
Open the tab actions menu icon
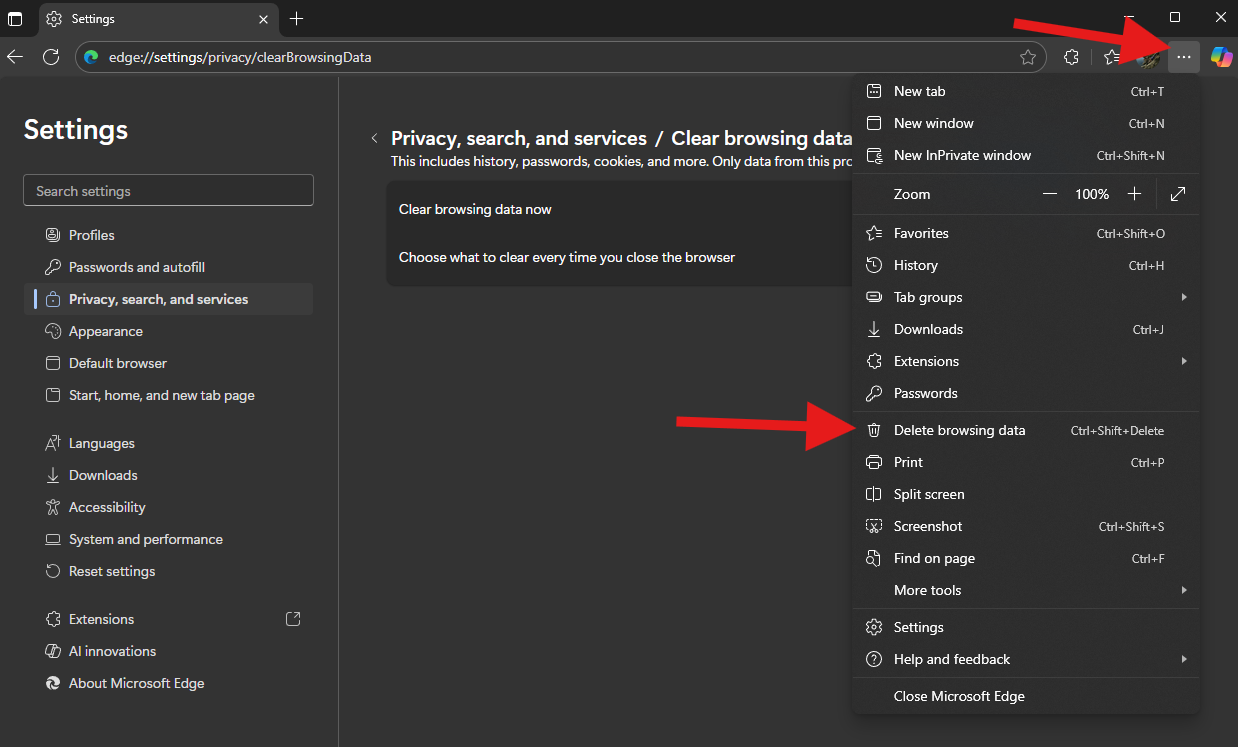15,19
